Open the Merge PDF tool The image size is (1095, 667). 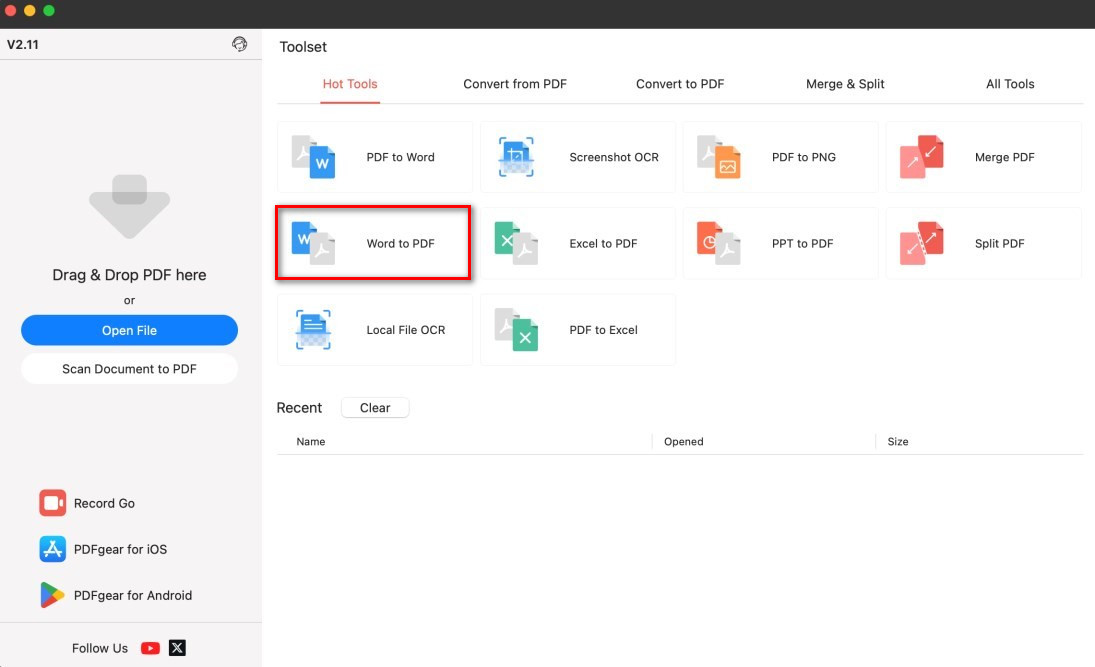(983, 157)
